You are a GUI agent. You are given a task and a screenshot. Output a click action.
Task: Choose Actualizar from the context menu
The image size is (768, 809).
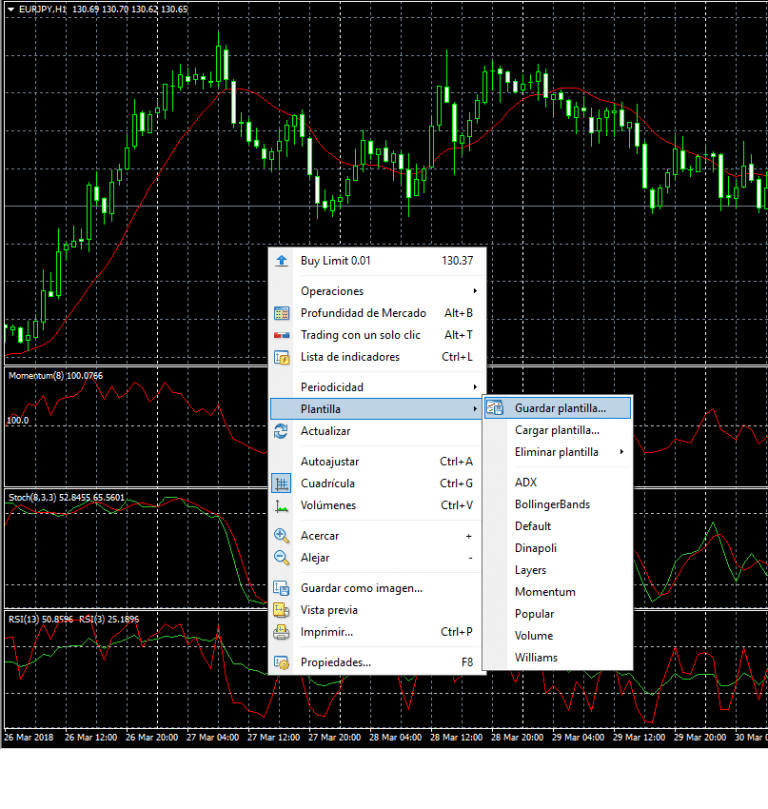(x=377, y=431)
